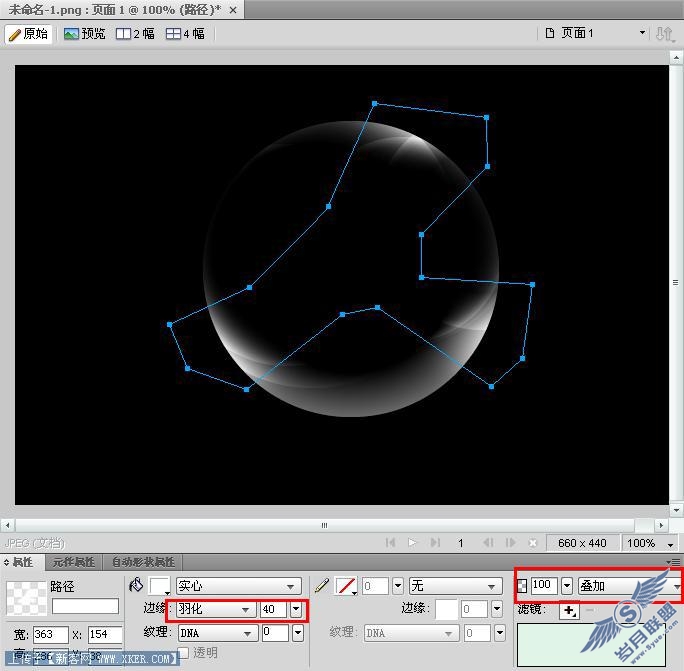Click the width field showing 363
Image resolution: width=684 pixels, height=671 pixels.
(x=51, y=634)
